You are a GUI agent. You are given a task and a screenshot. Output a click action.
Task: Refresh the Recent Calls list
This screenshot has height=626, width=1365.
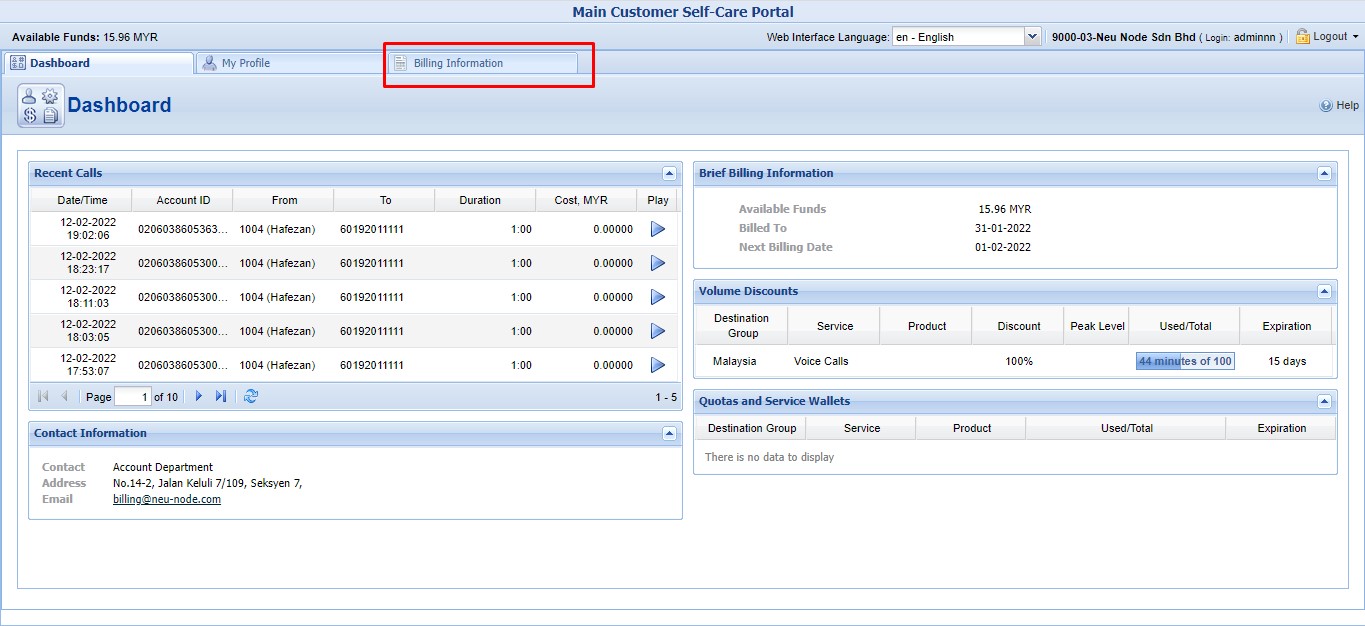click(251, 397)
